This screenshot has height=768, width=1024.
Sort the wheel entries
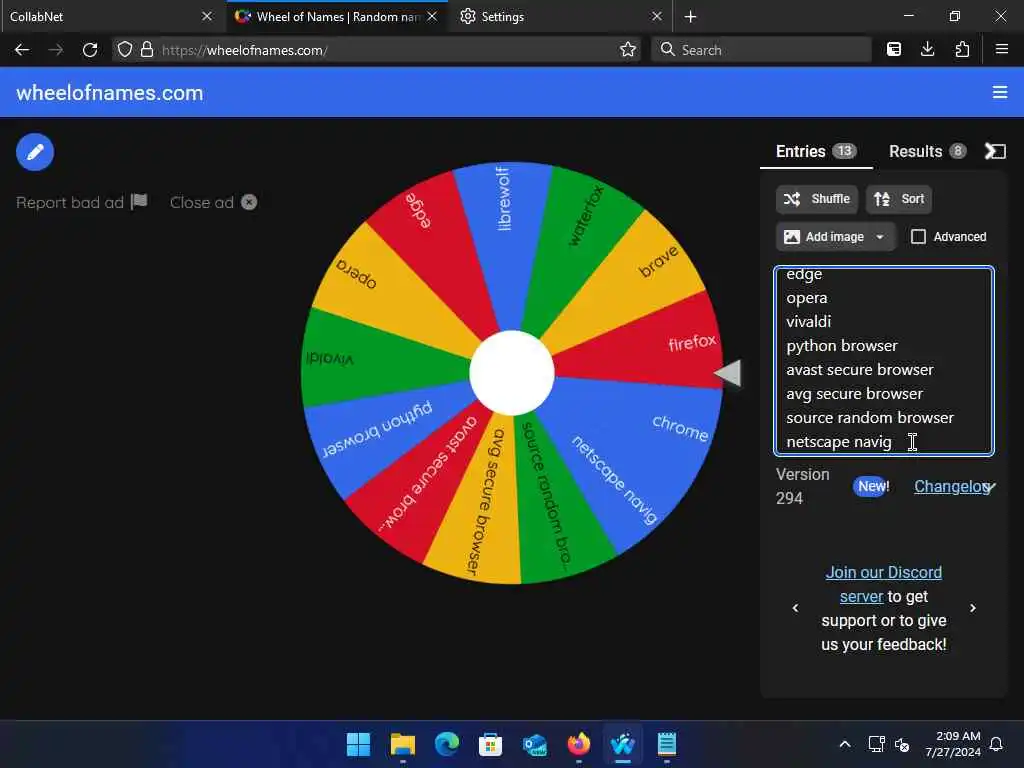(899, 199)
